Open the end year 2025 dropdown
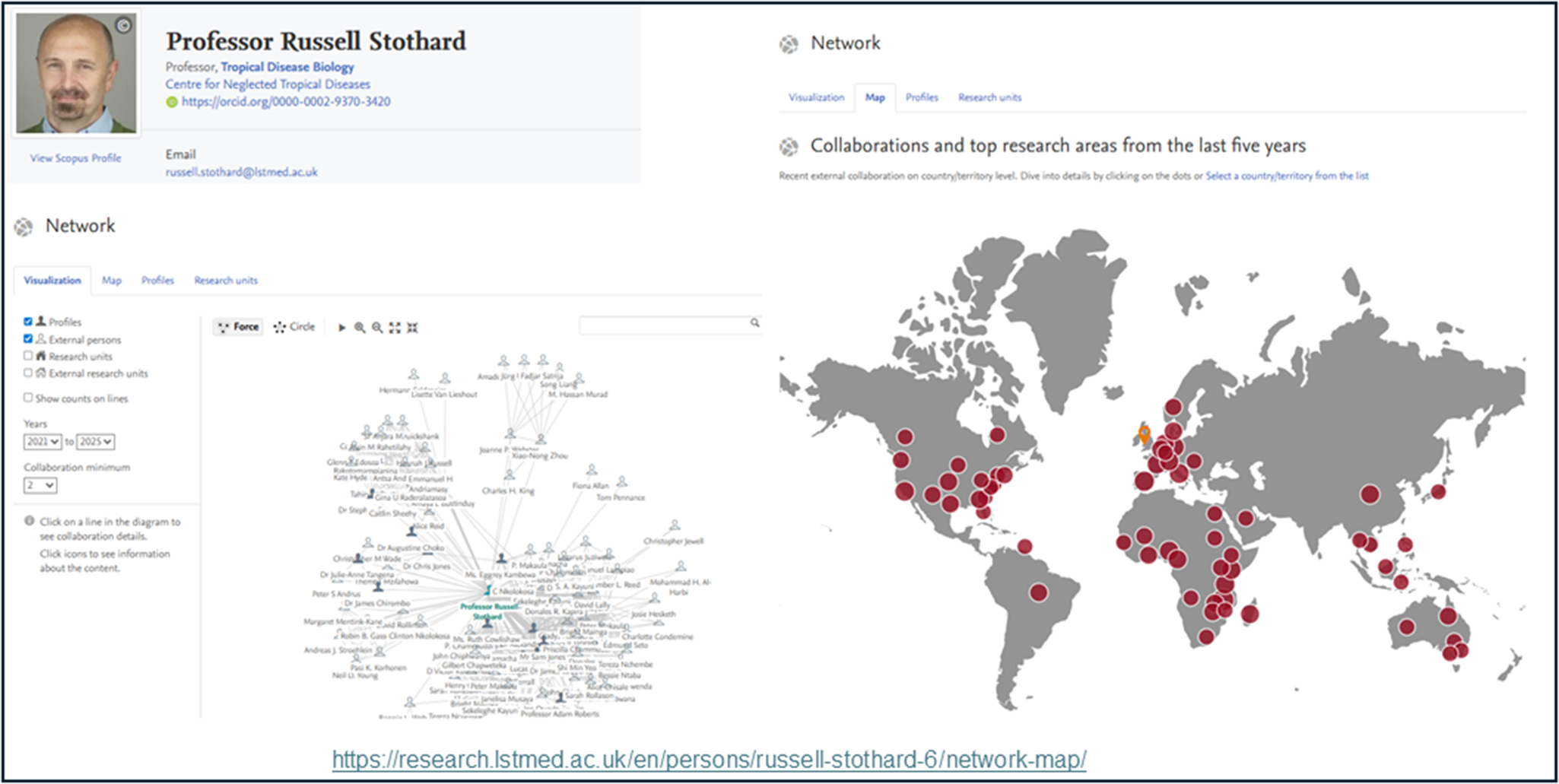The width and height of the screenshot is (1559, 784). (x=96, y=442)
